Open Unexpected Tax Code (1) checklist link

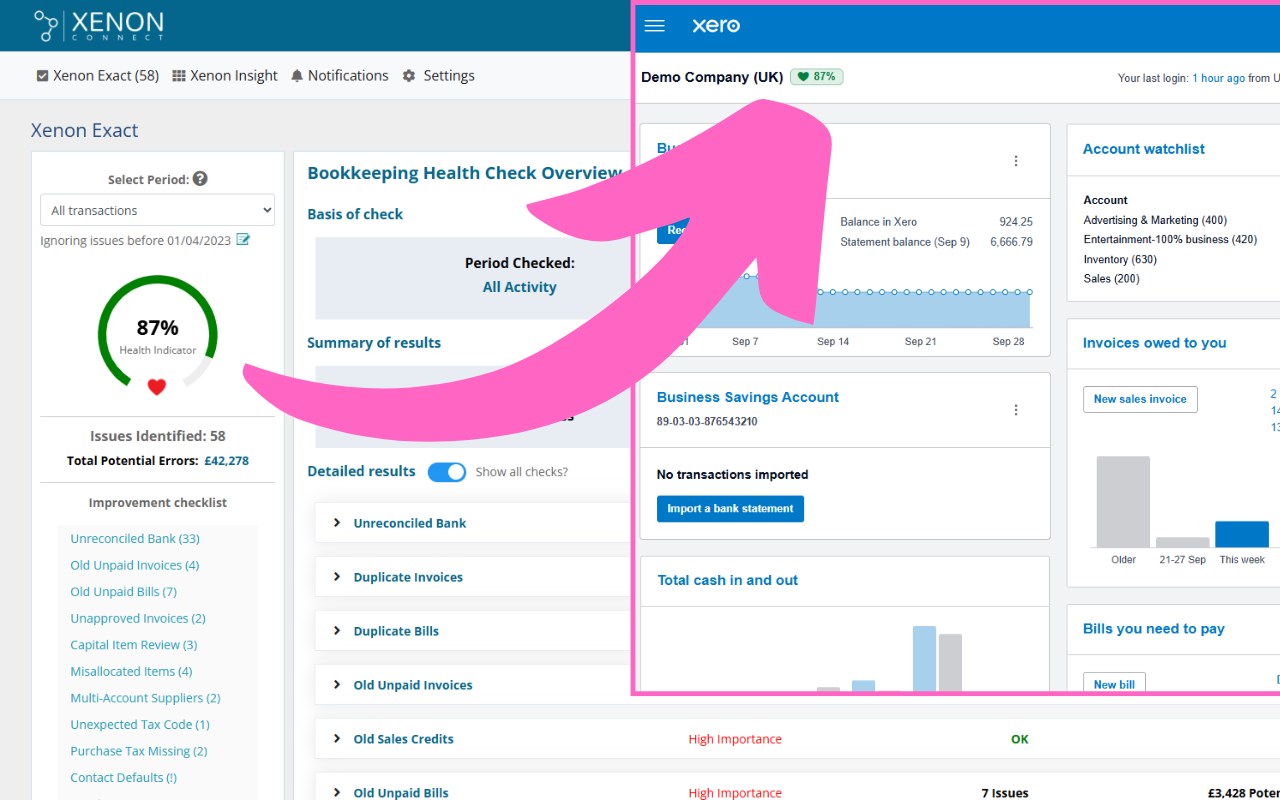(x=140, y=724)
